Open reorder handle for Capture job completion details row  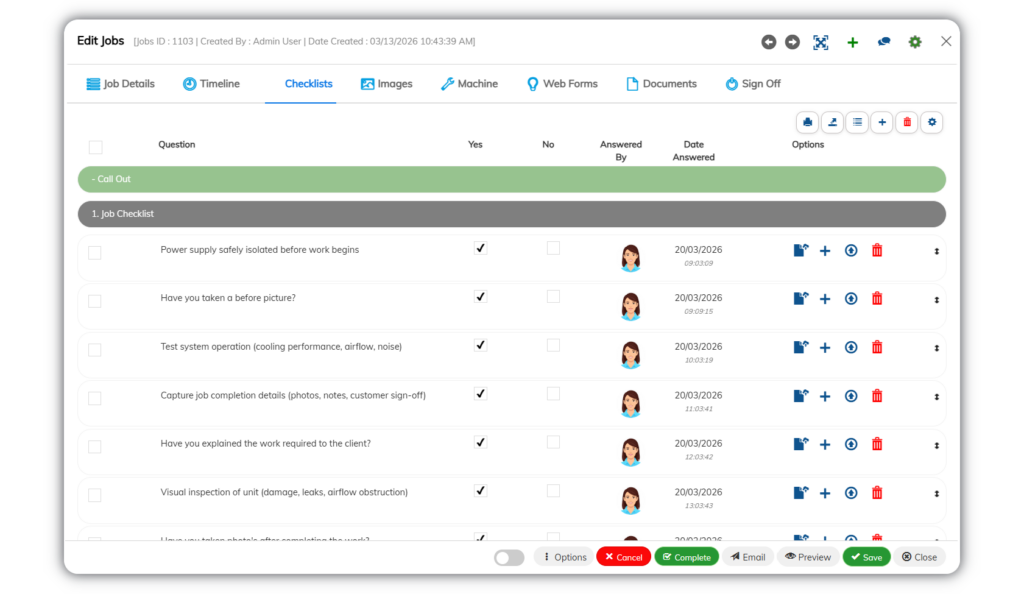click(x=936, y=397)
